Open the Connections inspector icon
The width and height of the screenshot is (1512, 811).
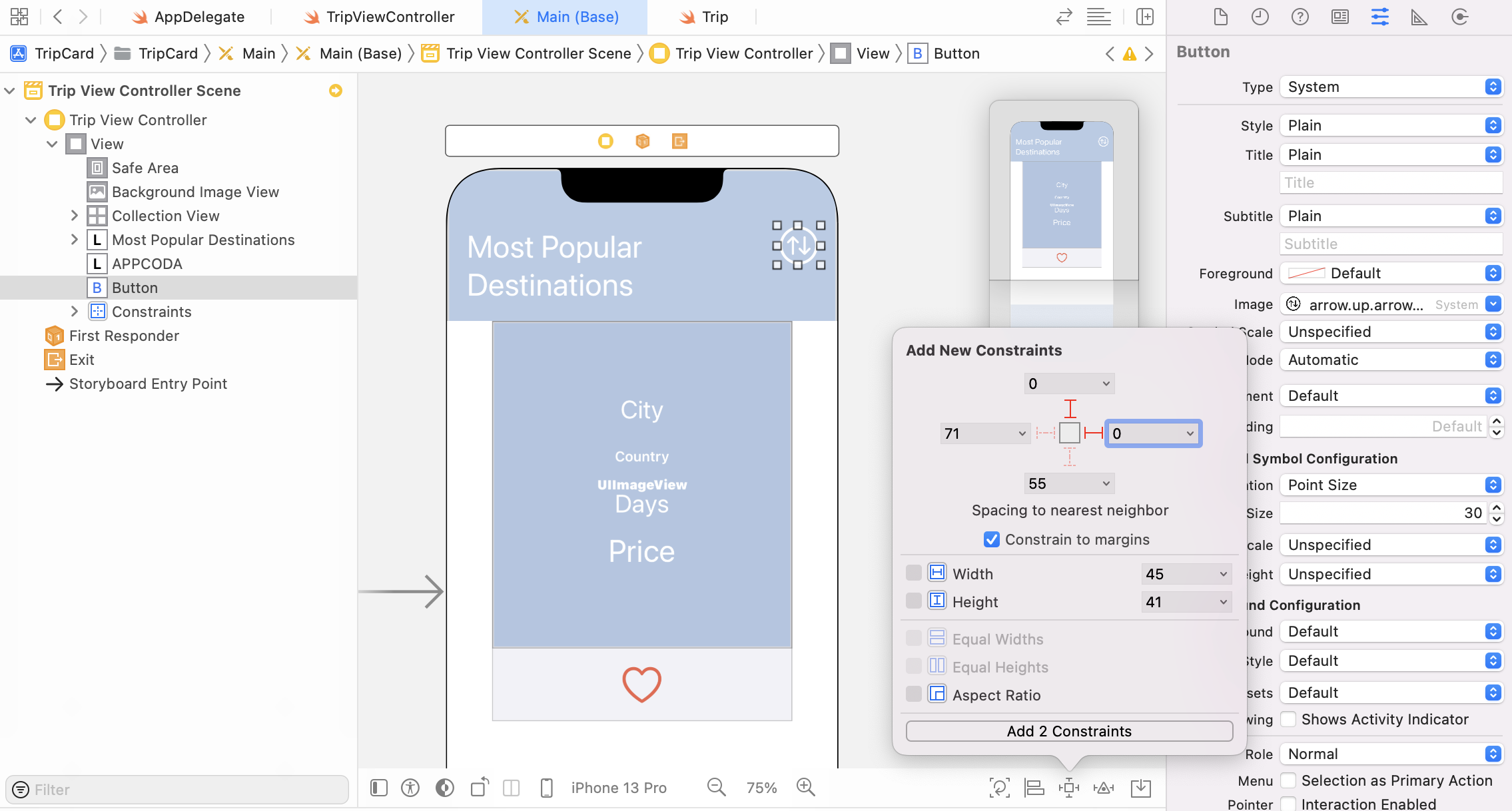tap(1459, 17)
